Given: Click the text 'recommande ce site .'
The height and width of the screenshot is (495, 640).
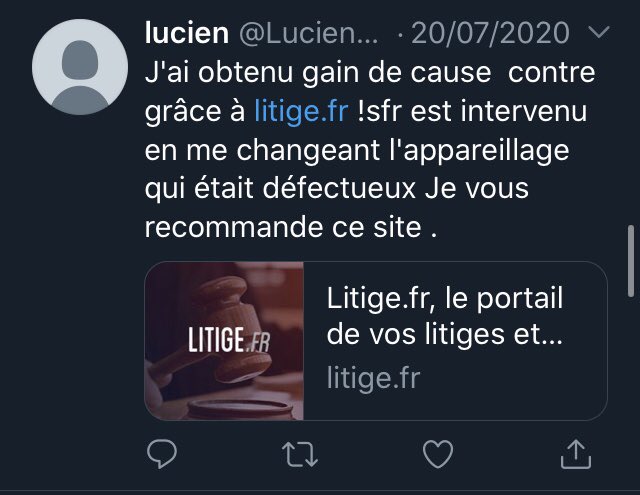Looking at the screenshot, I should click(291, 227).
